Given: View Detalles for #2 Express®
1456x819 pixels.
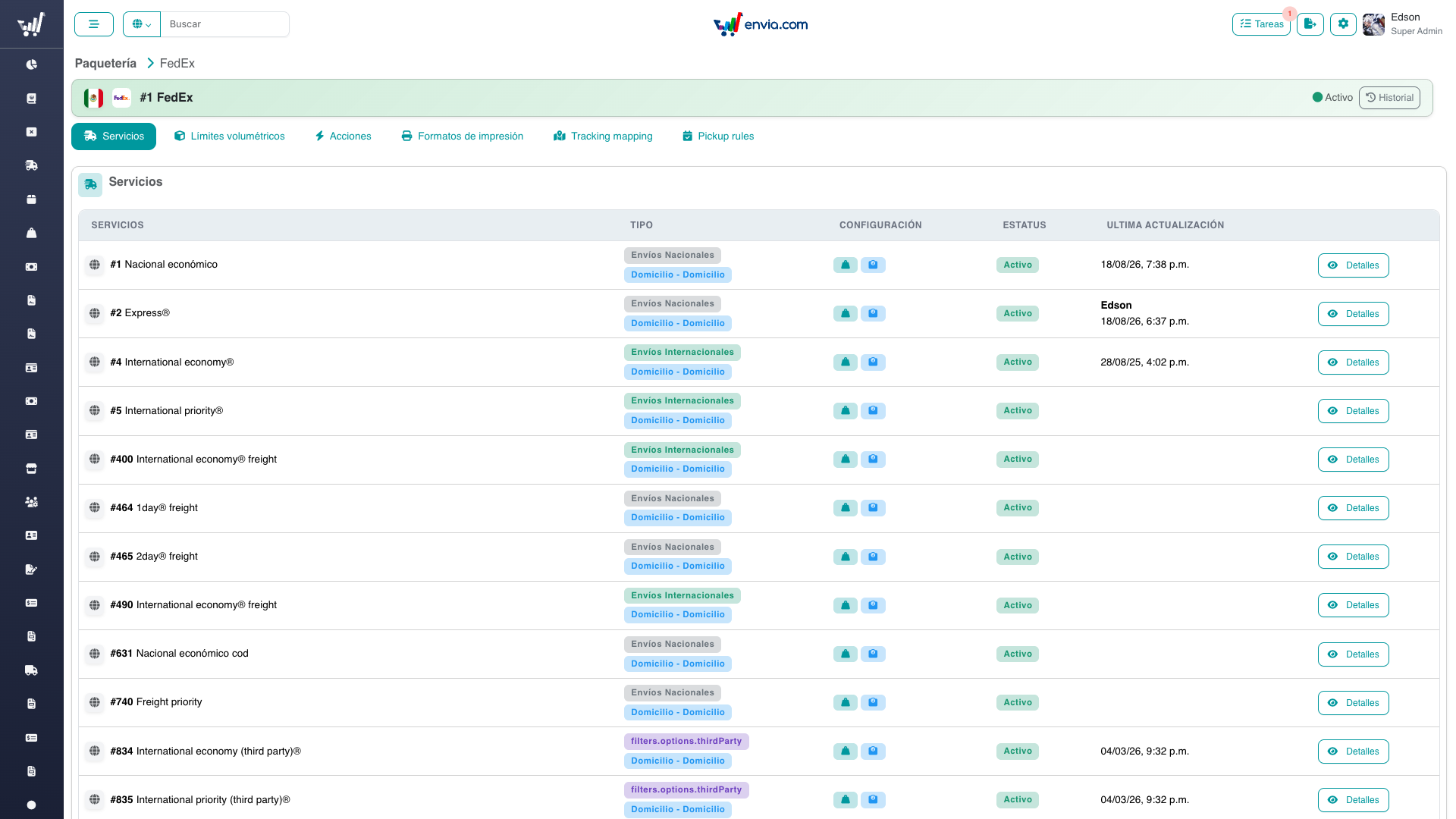Looking at the screenshot, I should [x=1353, y=314].
